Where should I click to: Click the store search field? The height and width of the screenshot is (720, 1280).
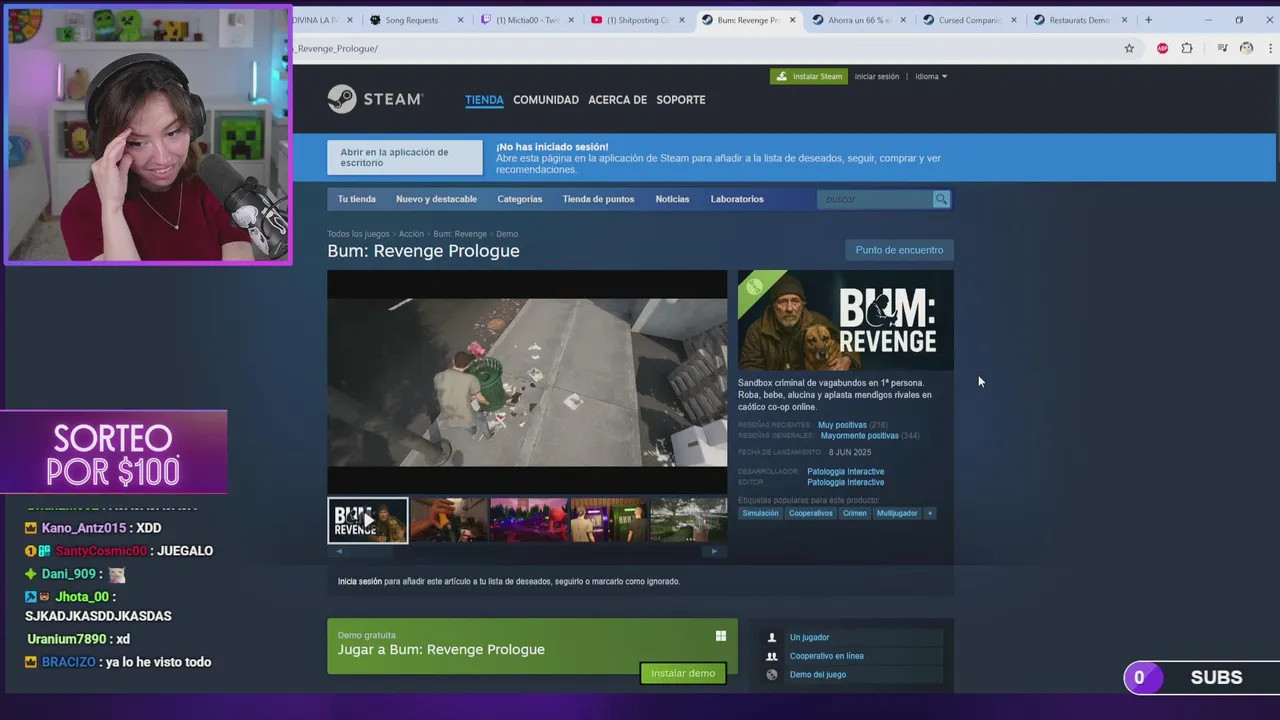[x=875, y=199]
